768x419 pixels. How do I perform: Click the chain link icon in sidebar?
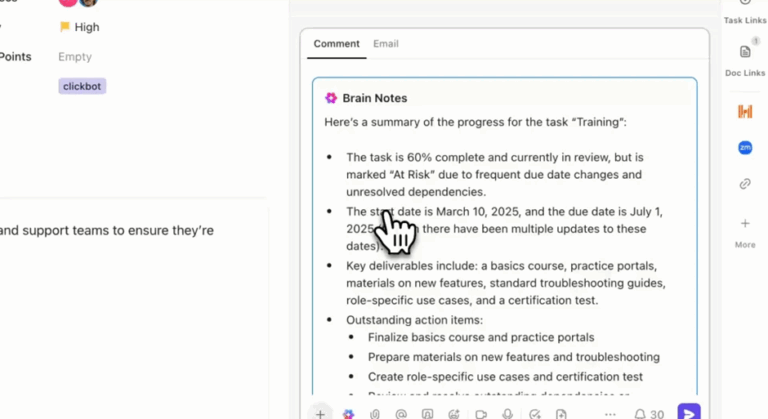[x=745, y=184]
